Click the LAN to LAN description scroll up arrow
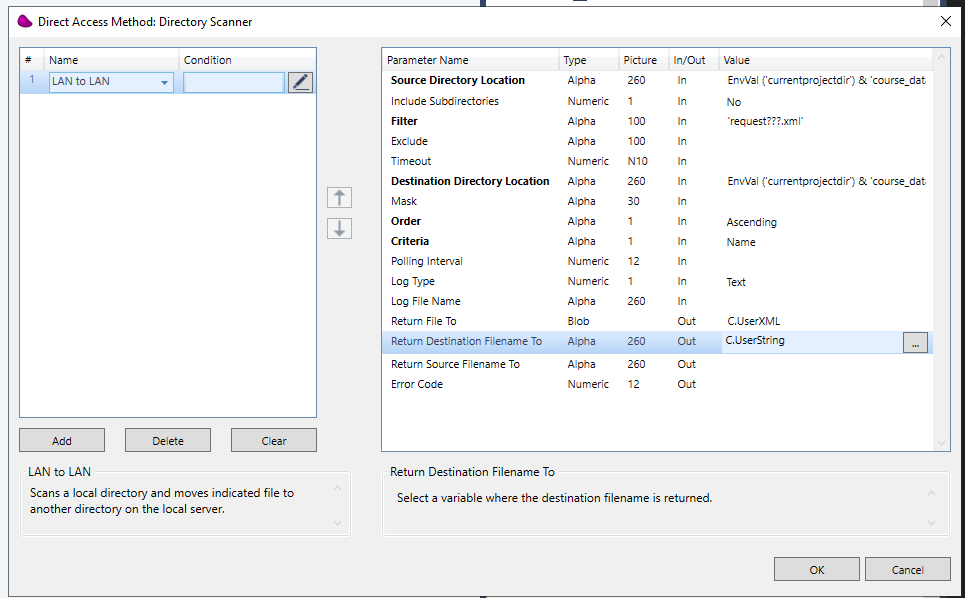 [x=337, y=488]
